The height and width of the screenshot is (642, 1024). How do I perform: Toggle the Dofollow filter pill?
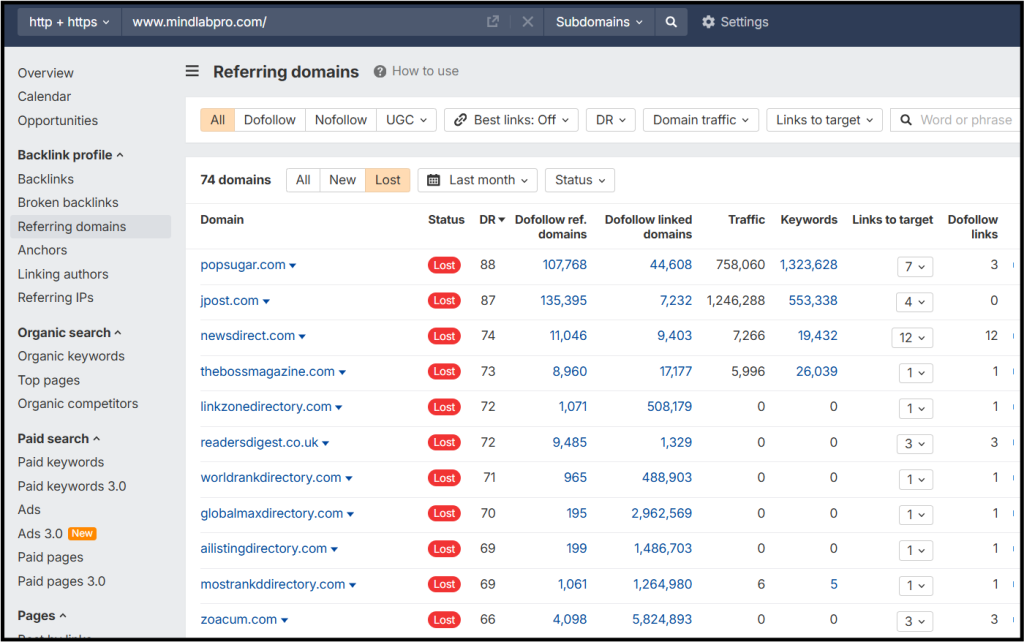[269, 119]
